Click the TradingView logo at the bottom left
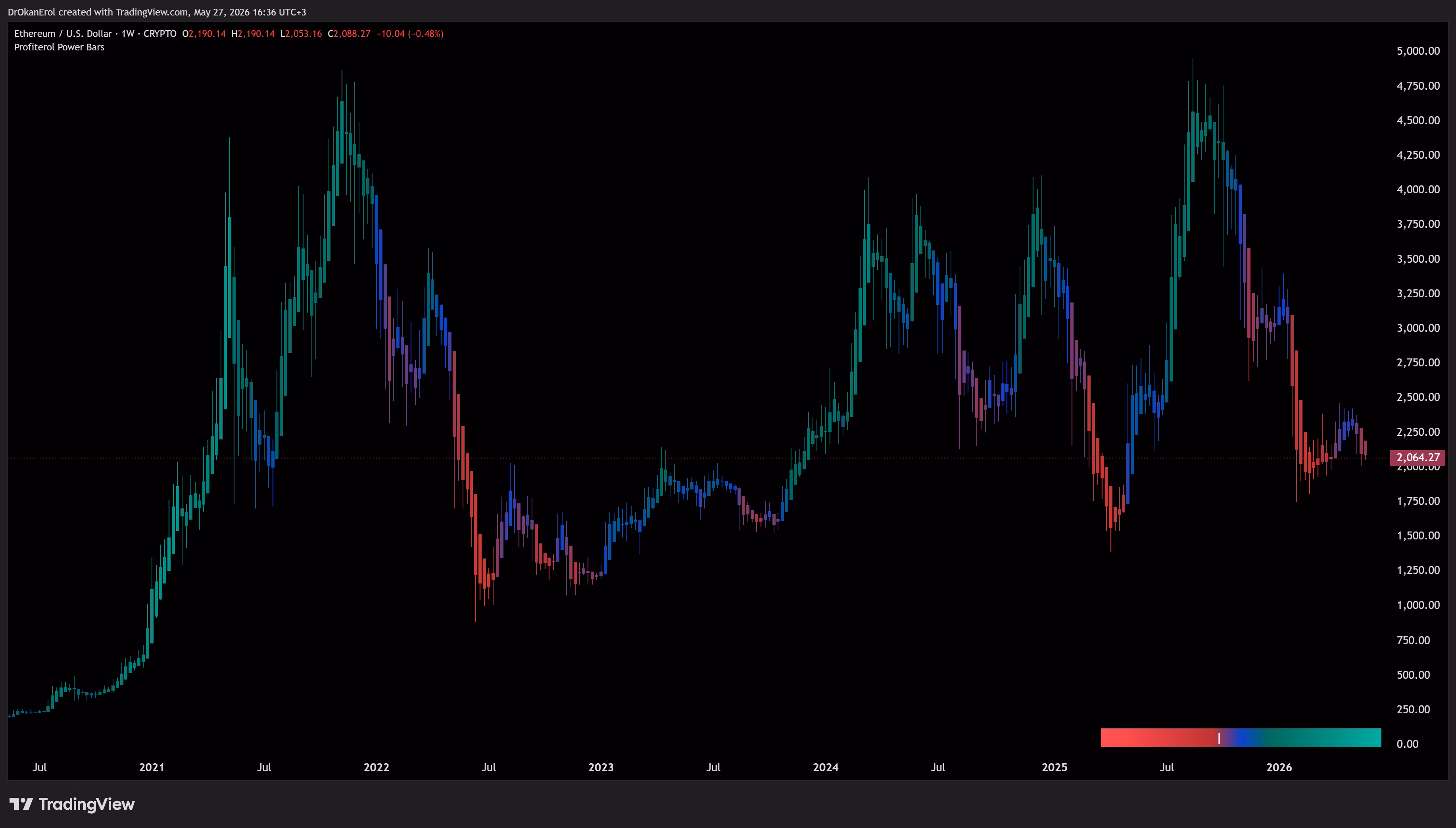 [72, 803]
